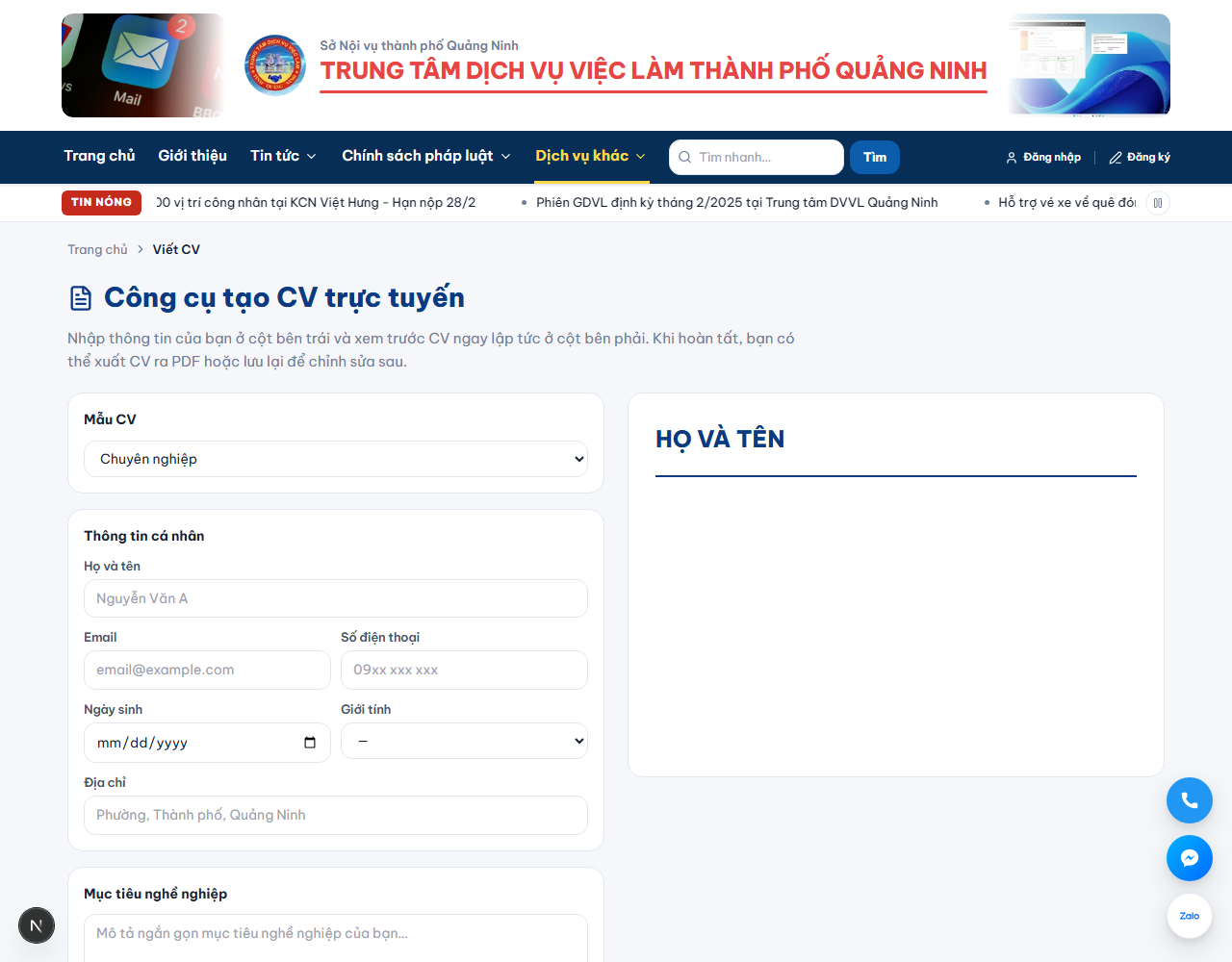The width and height of the screenshot is (1232, 962).
Task: Click the user icon next to Đăng nhập
Action: [x=1012, y=158]
